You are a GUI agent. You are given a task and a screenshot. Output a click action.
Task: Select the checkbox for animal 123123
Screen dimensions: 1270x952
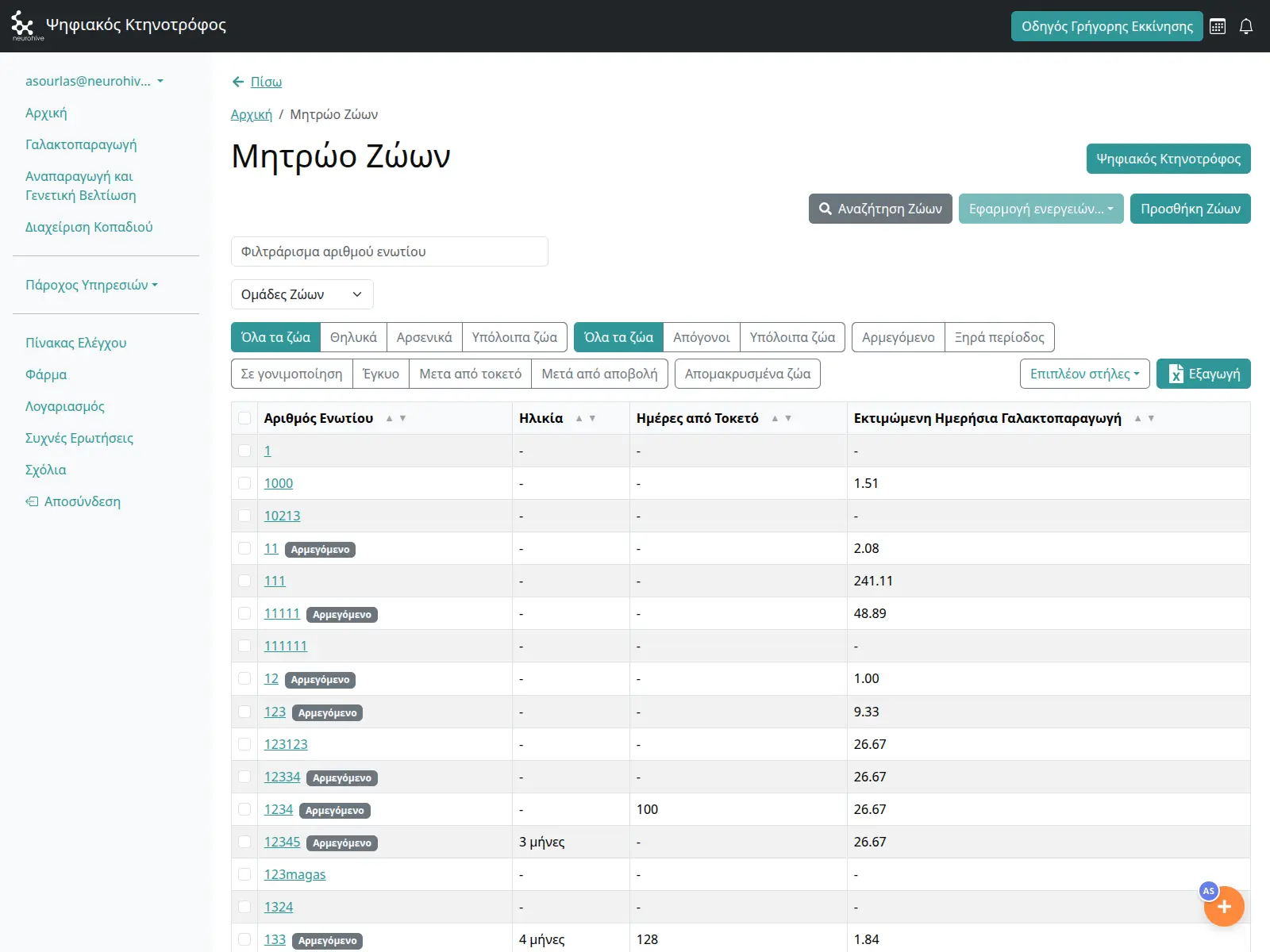point(244,744)
